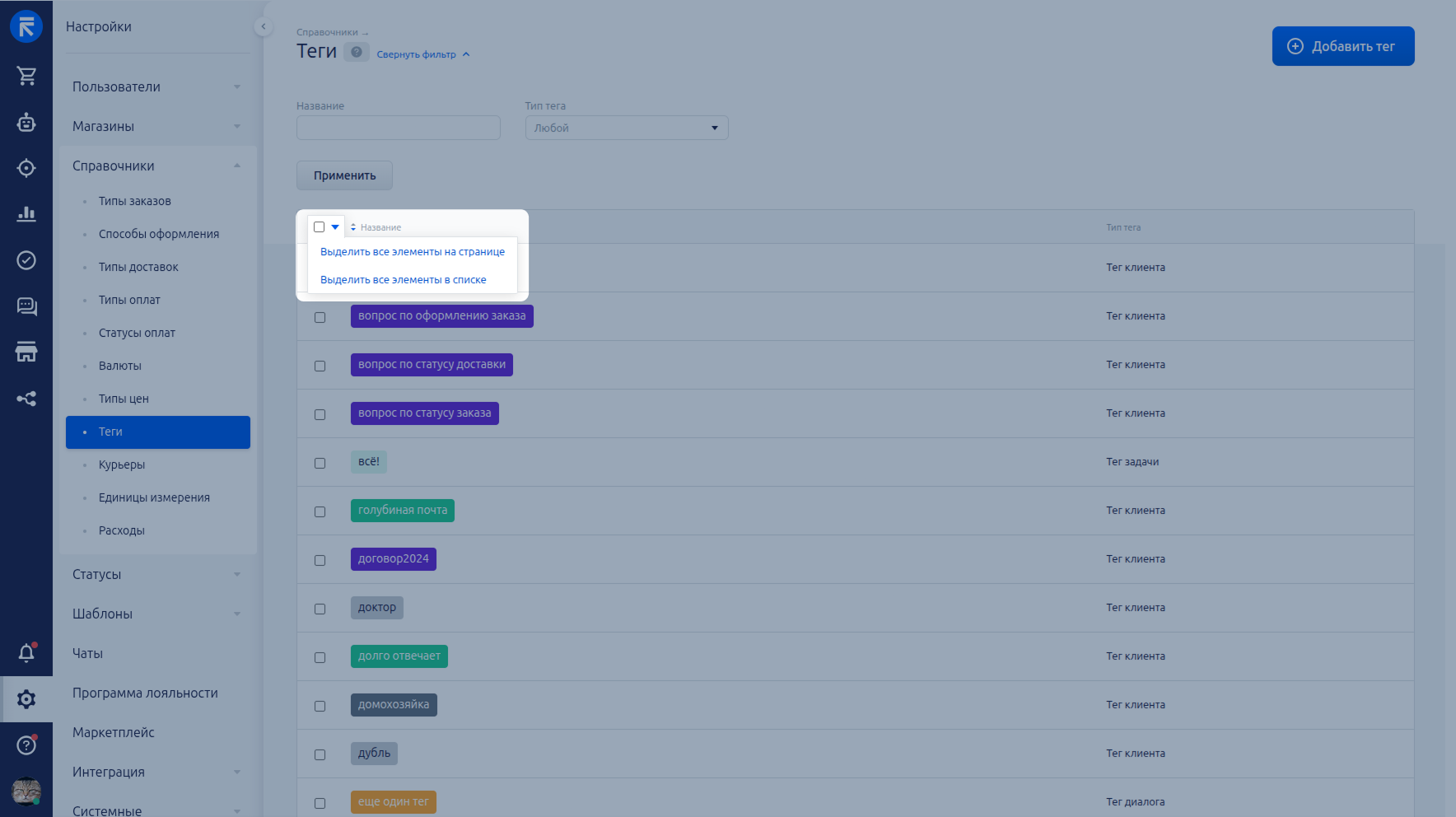This screenshot has height=817, width=1456.
Task: Click the help question mark next to Теги
Action: (356, 52)
